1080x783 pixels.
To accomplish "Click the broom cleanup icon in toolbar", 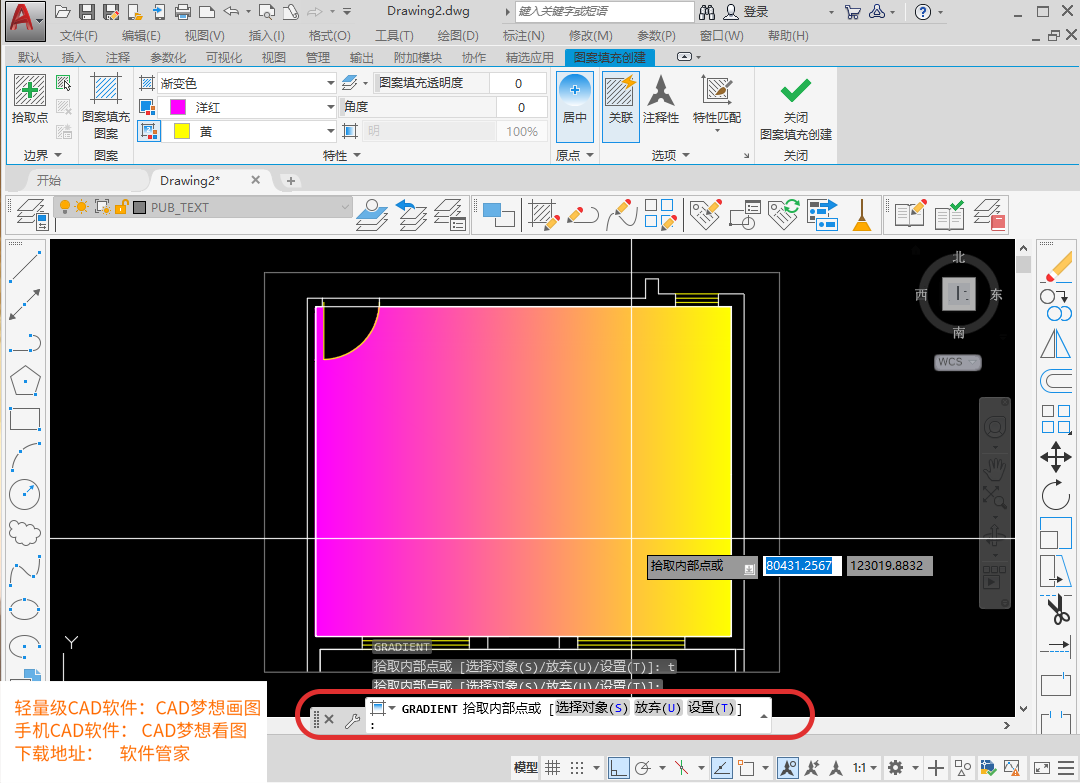I will pos(862,214).
